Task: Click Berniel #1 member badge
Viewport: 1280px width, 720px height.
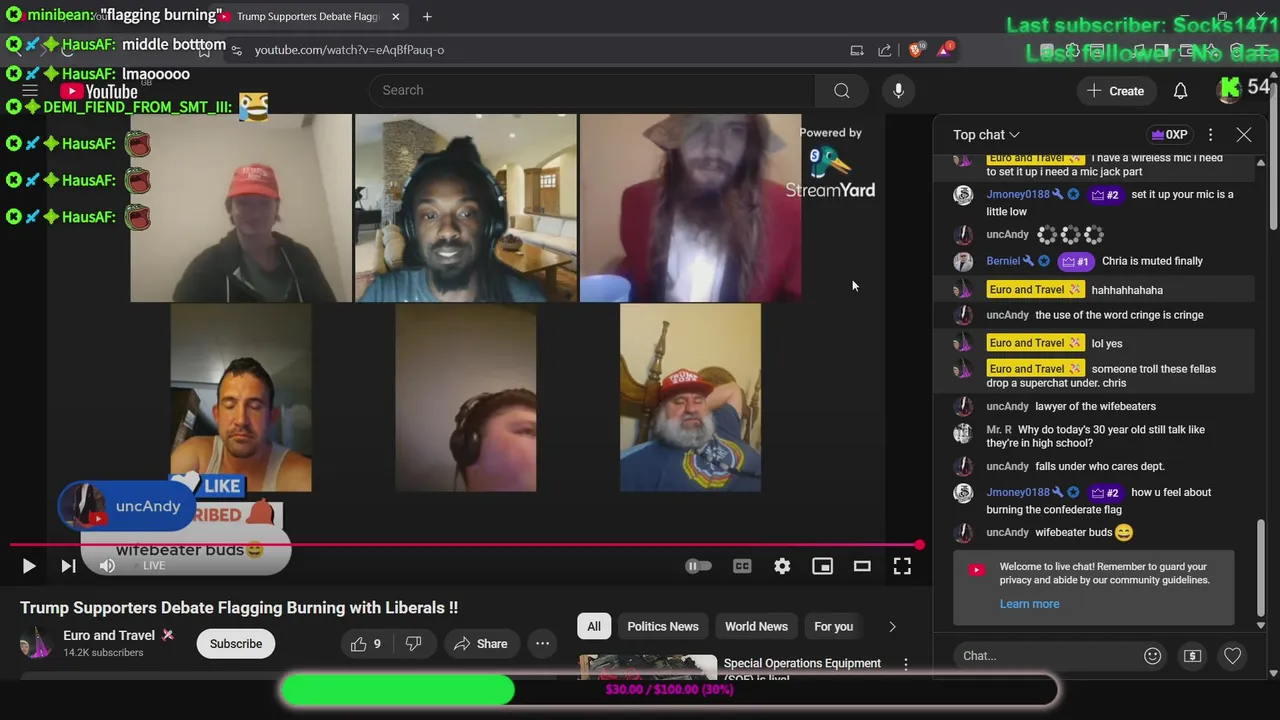Action: [1075, 262]
